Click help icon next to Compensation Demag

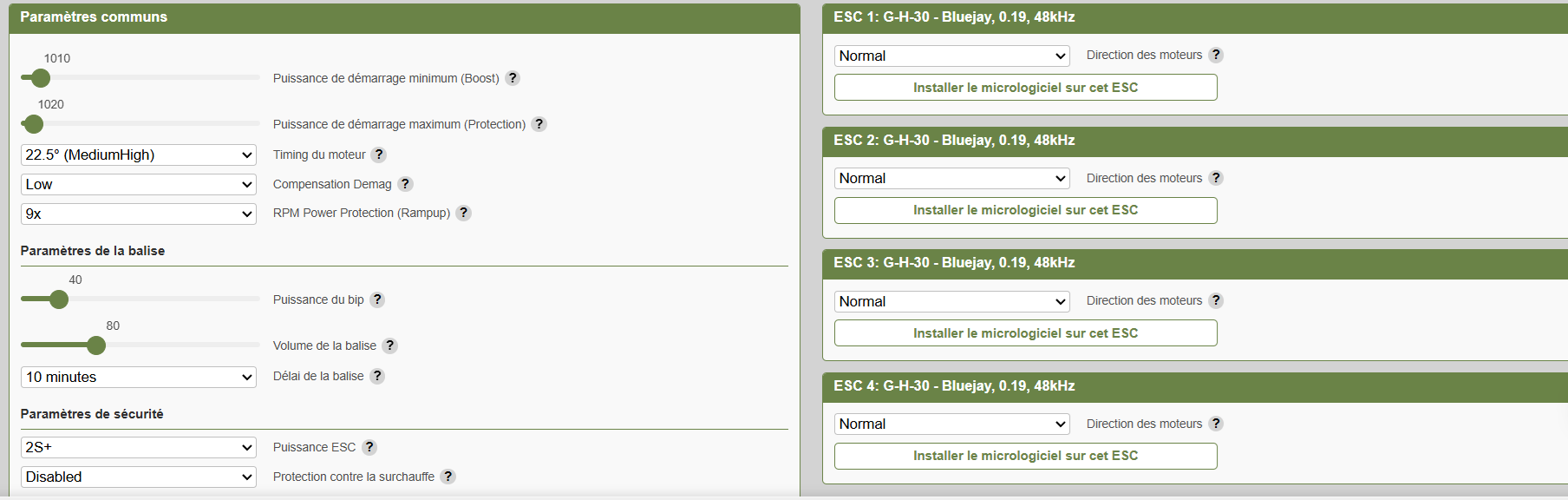[405, 184]
